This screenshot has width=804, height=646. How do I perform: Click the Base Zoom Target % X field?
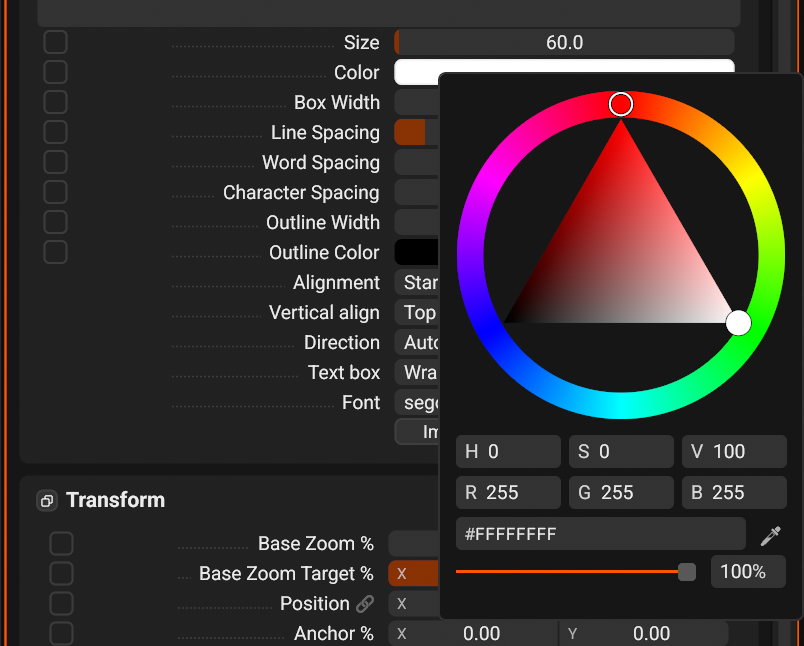click(x=413, y=573)
